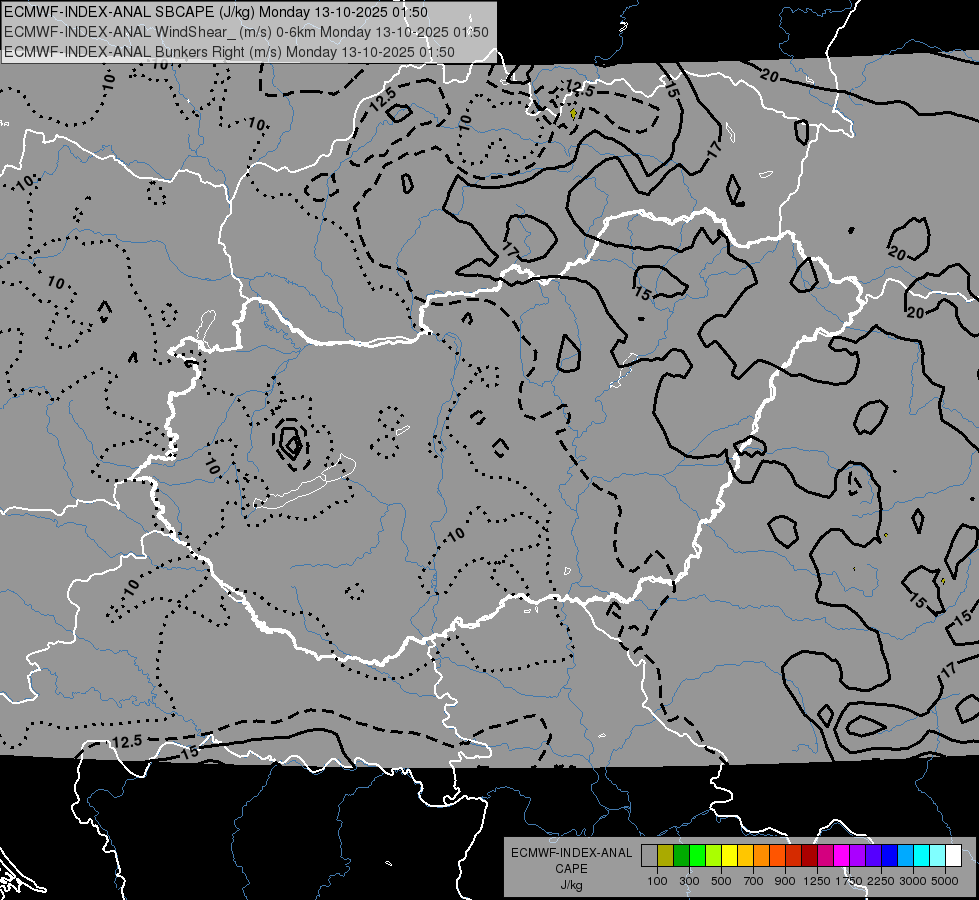Viewport: 979px width, 900px height.
Task: Pick the purple swatch right of the 1750 tick
Action: (x=857, y=856)
